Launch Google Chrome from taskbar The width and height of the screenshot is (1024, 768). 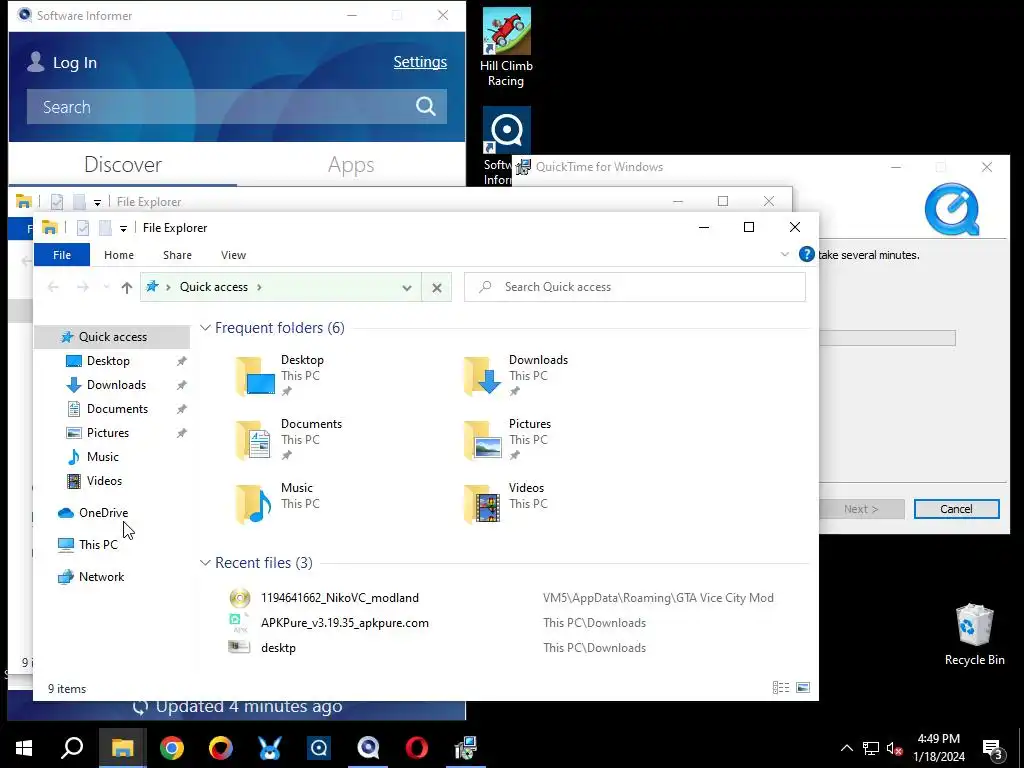tap(171, 748)
